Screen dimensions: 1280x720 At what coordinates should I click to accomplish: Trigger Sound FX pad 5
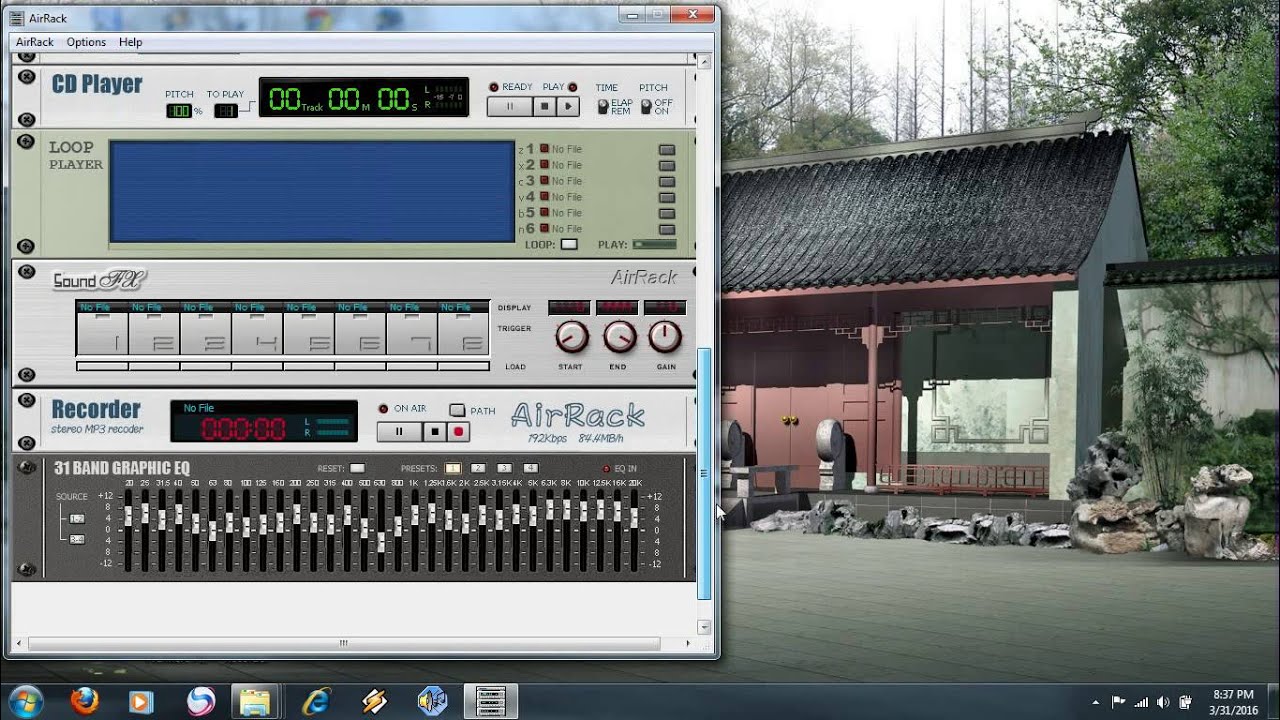click(309, 333)
